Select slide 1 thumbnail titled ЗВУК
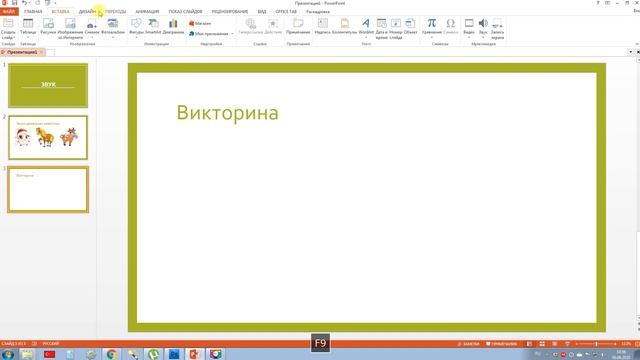 point(48,85)
